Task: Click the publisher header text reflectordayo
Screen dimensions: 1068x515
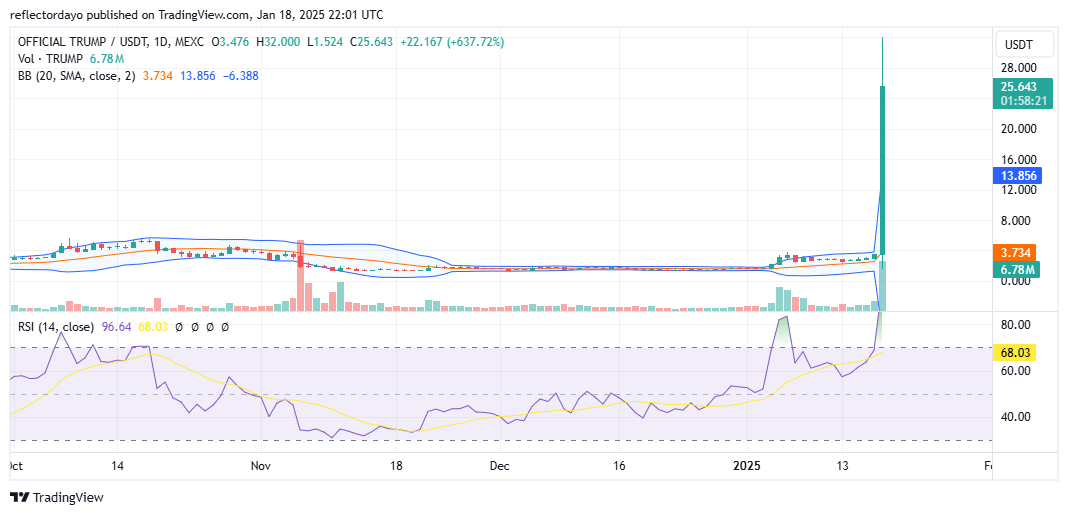Action: click(47, 14)
